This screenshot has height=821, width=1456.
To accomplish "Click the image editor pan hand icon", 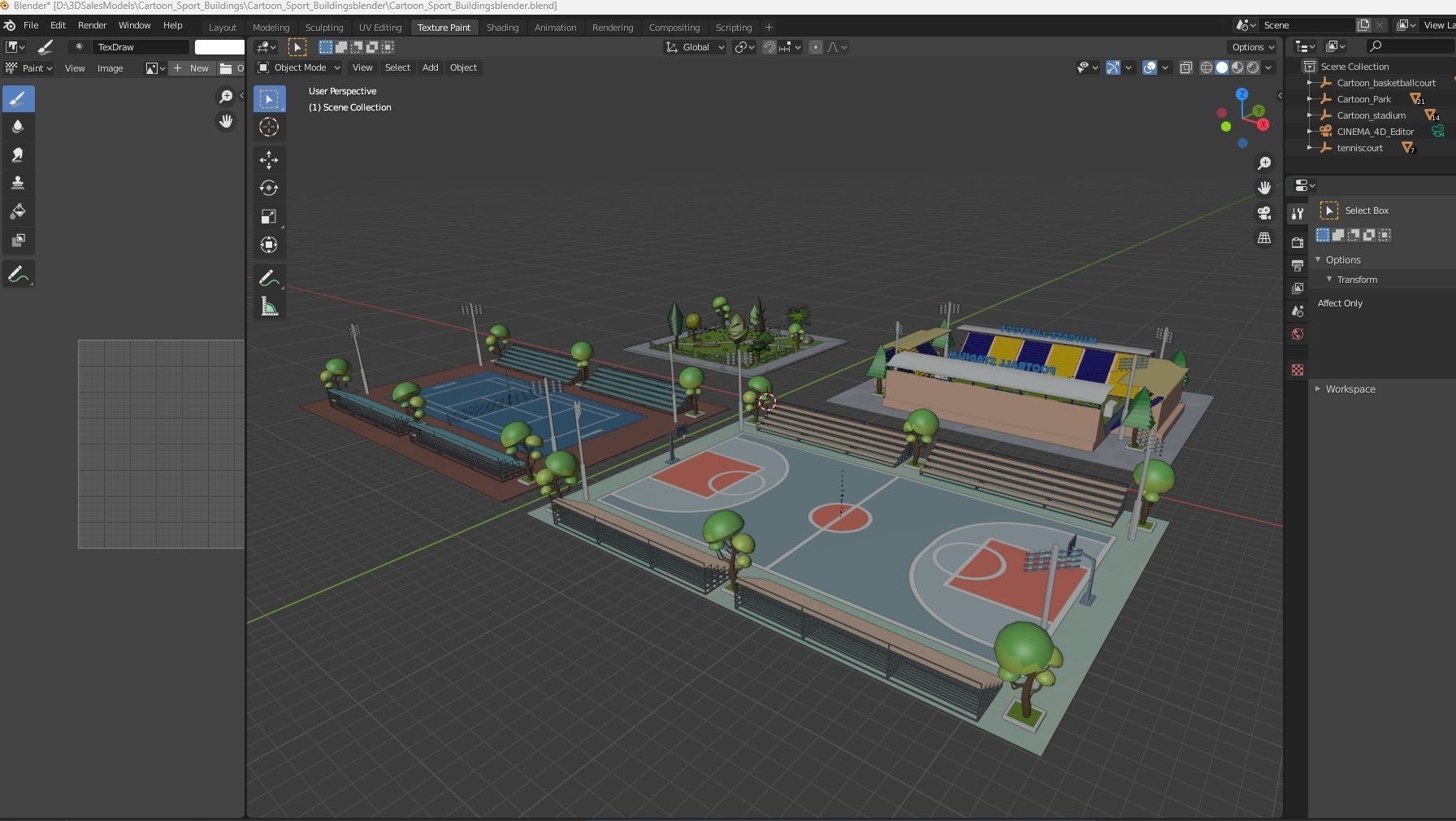I will (x=226, y=122).
